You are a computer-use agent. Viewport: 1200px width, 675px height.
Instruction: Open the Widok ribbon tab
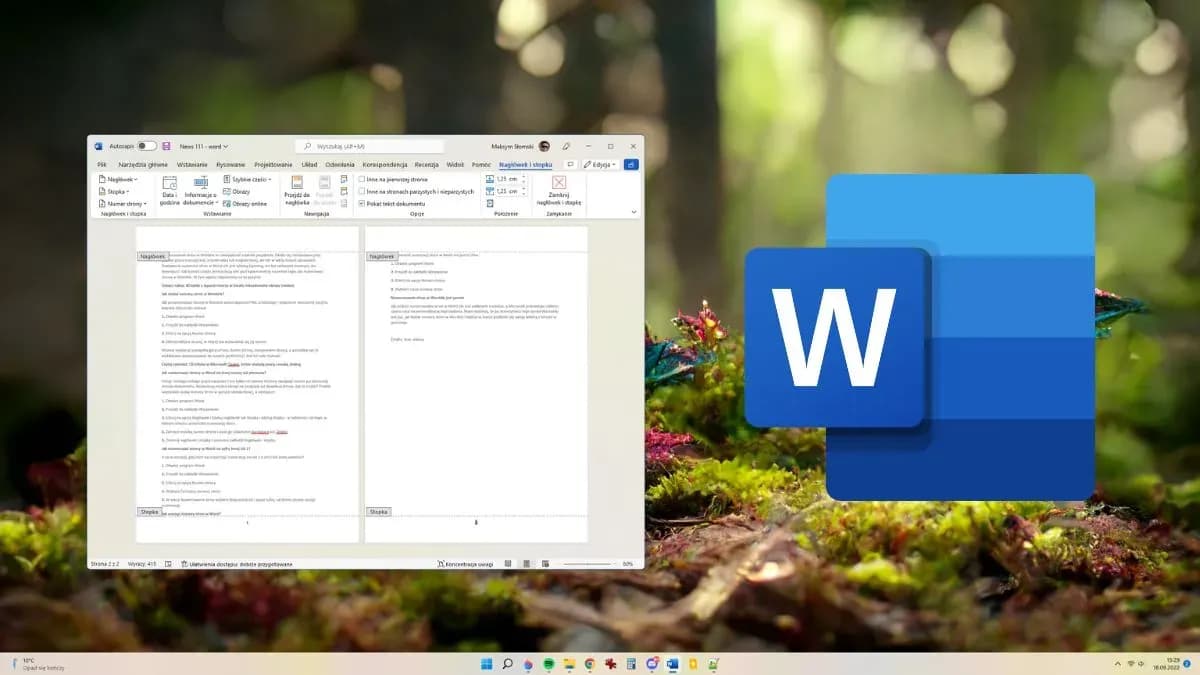[454, 163]
